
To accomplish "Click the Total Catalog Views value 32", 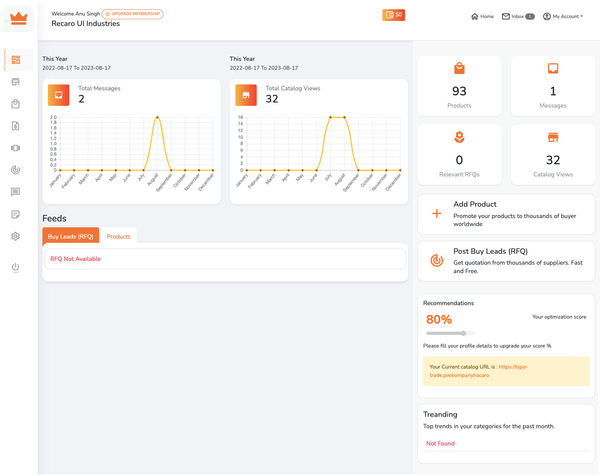I will [x=272, y=99].
